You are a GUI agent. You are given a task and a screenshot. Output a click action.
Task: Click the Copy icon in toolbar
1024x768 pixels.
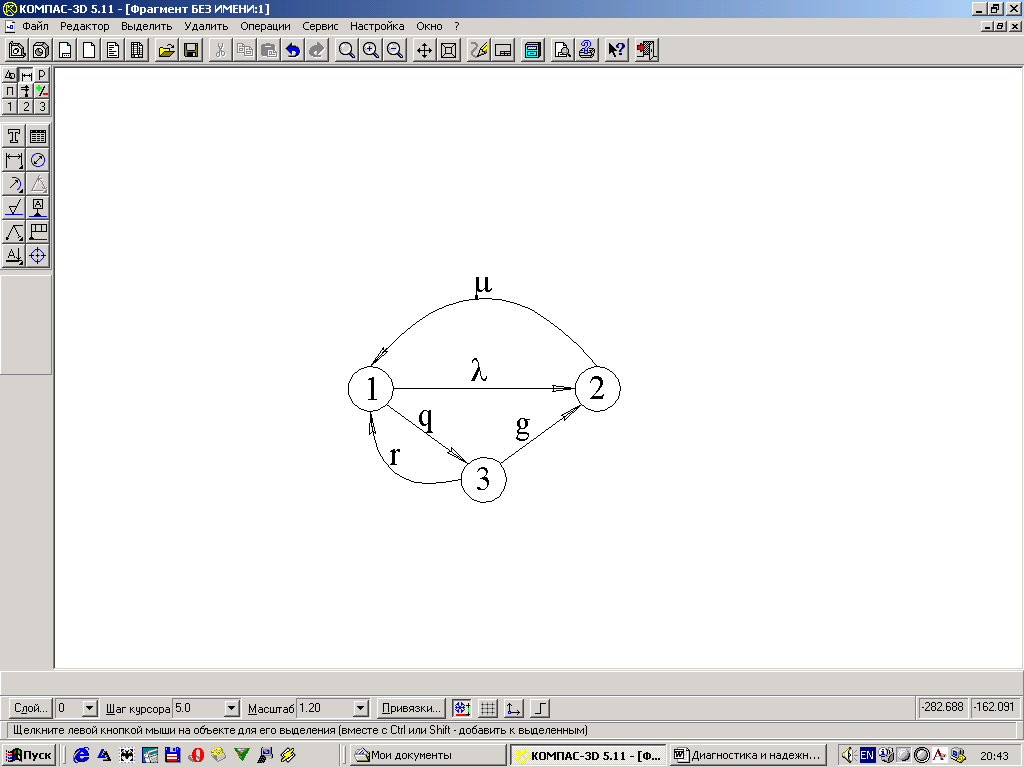(245, 50)
